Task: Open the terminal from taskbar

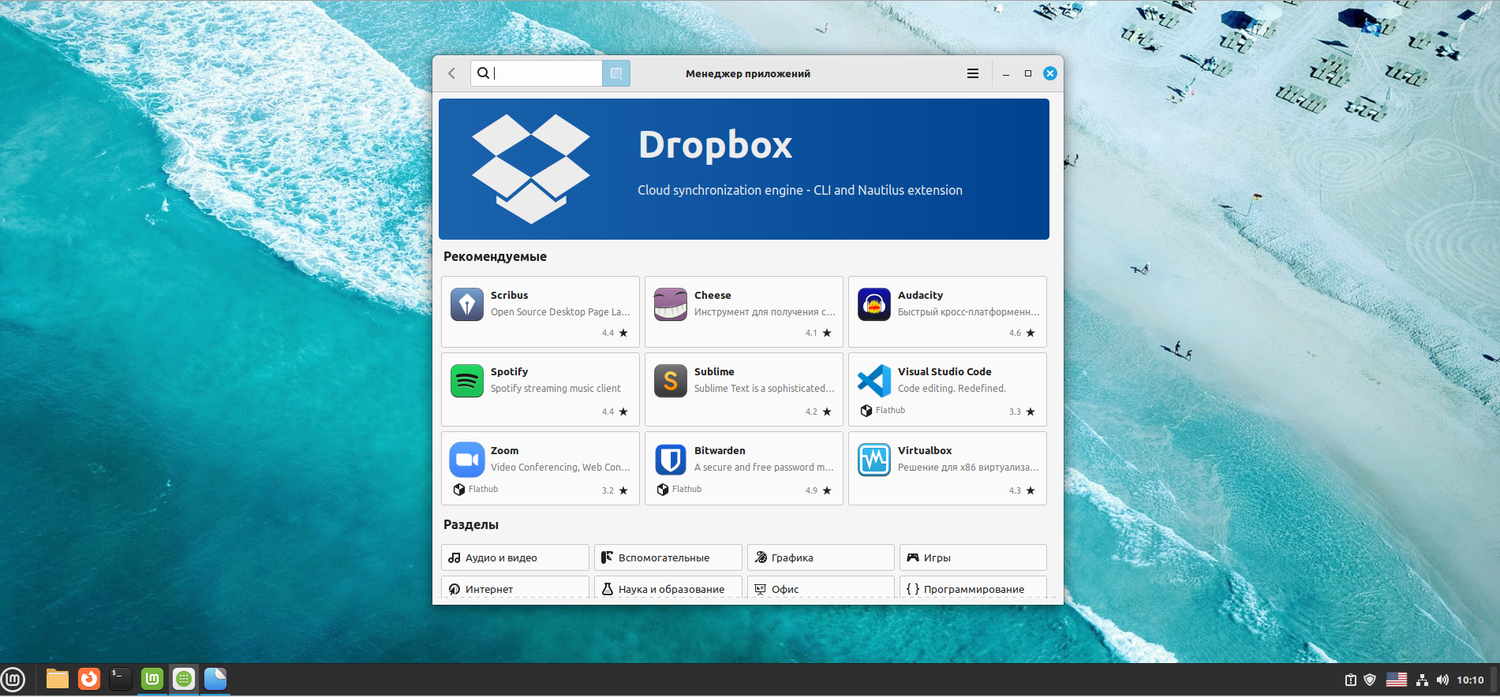Action: coord(120,679)
